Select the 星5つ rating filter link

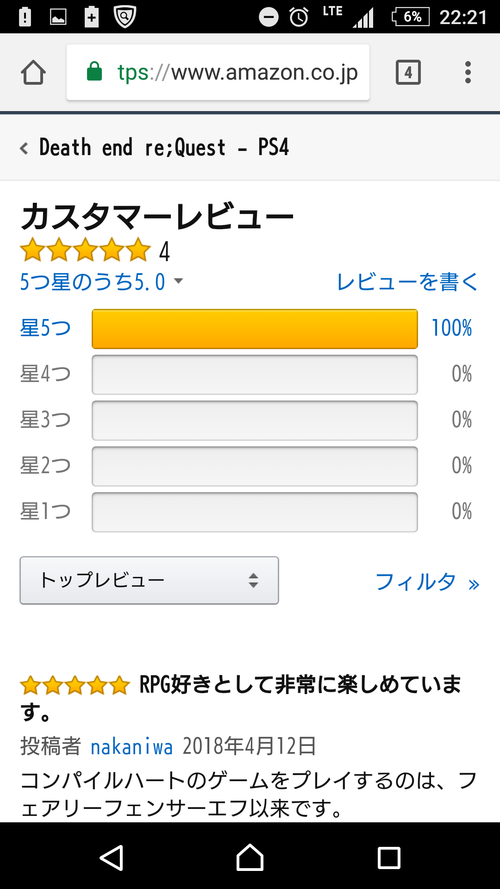coord(45,328)
